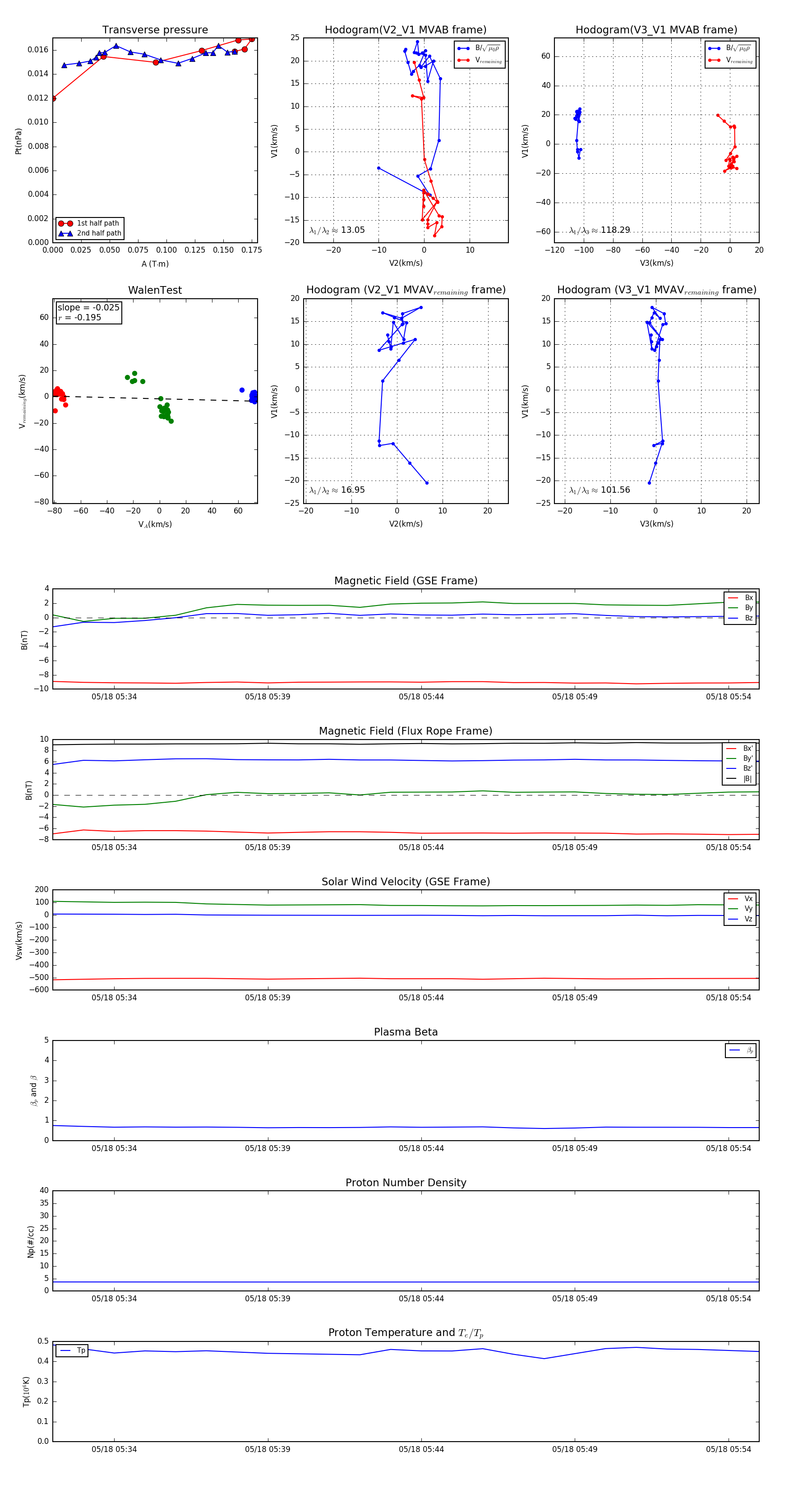Click the "Np(#/cc)" y-axis label
The height and width of the screenshot is (1489, 812).
pyautogui.click(x=31, y=1242)
